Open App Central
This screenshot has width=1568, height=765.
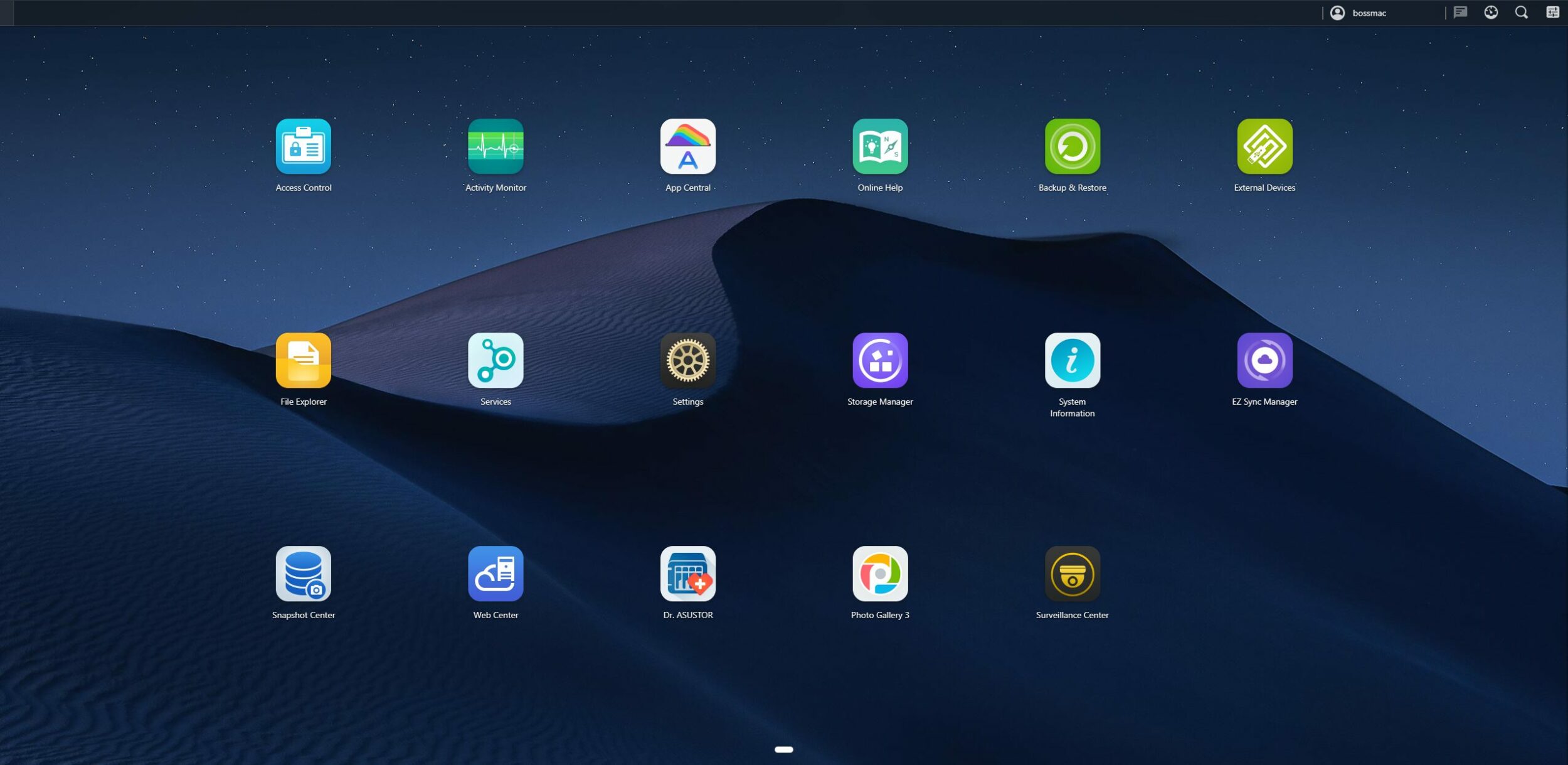pos(688,147)
